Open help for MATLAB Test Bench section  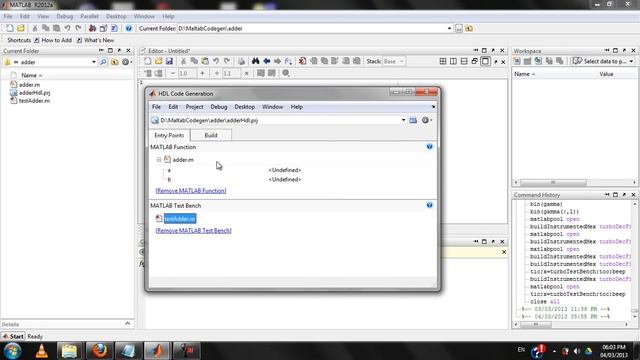tap(429, 205)
